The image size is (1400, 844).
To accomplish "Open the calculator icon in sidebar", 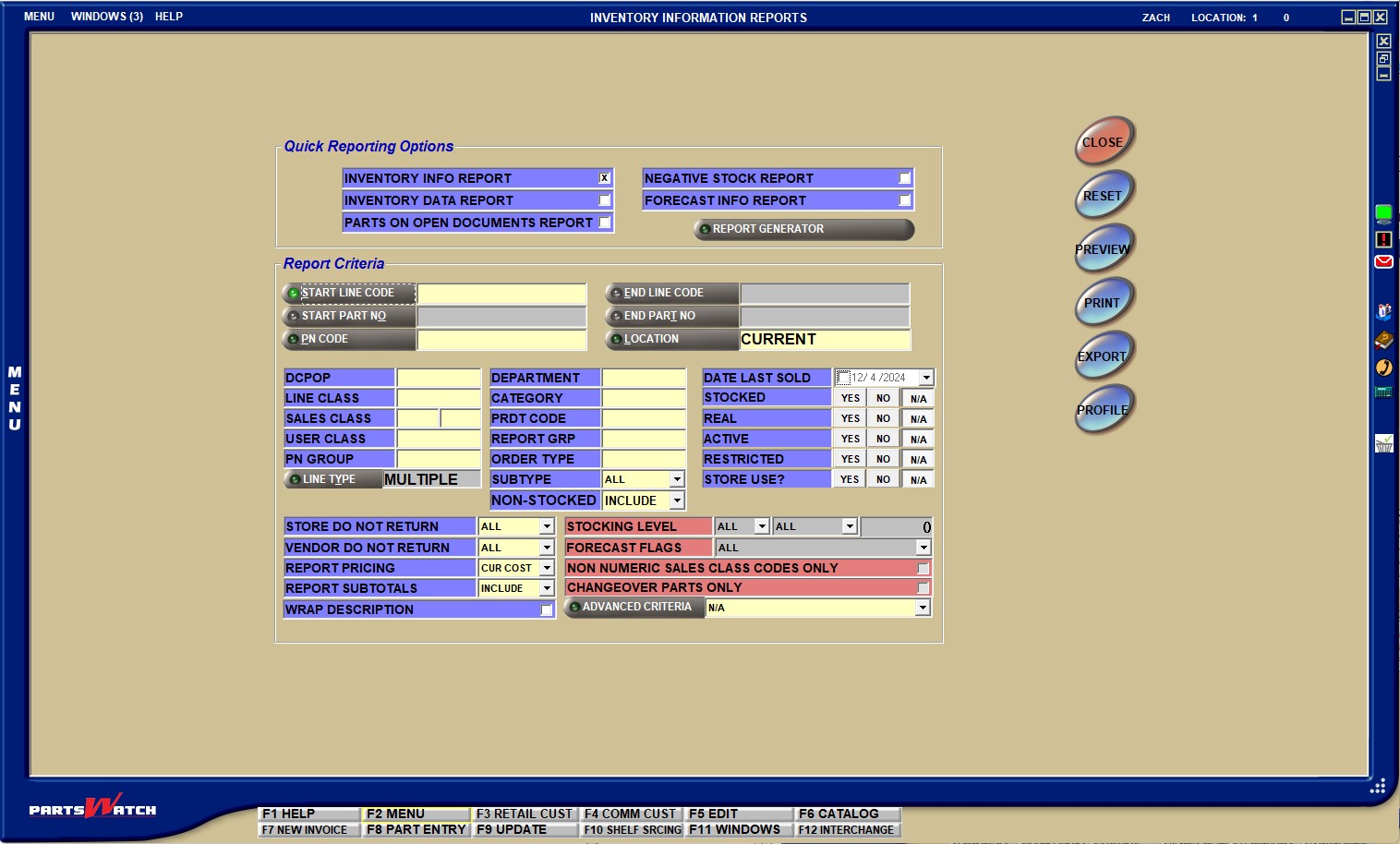I will 1383,392.
